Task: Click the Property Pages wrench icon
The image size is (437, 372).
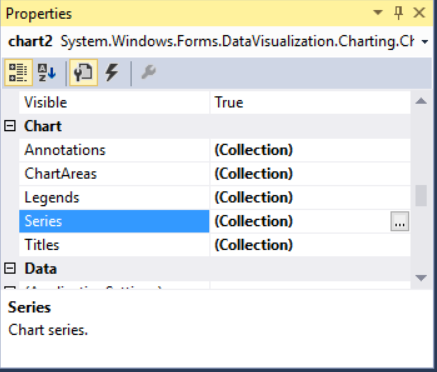Action: coord(148,72)
